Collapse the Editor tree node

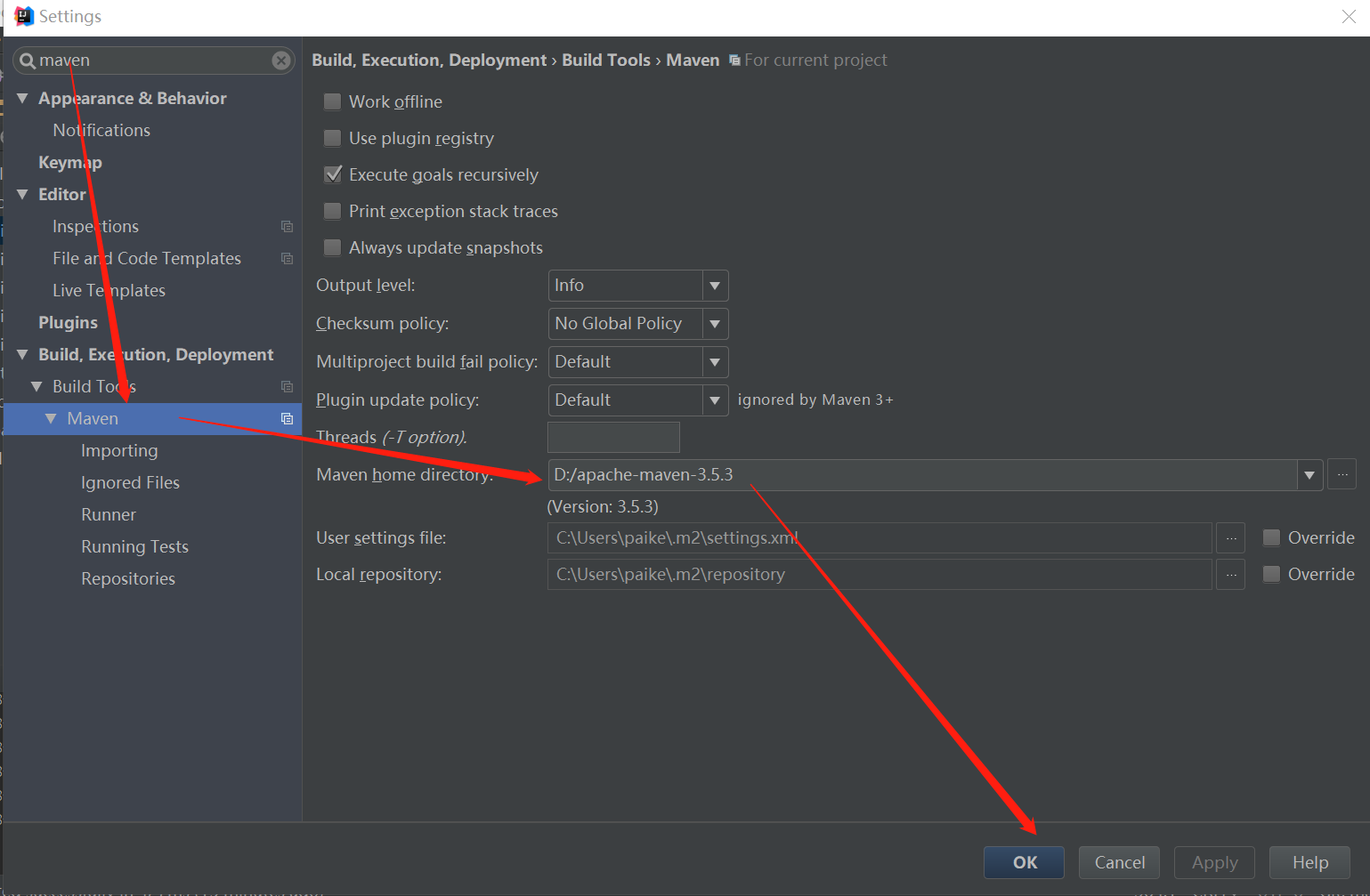pos(22,194)
